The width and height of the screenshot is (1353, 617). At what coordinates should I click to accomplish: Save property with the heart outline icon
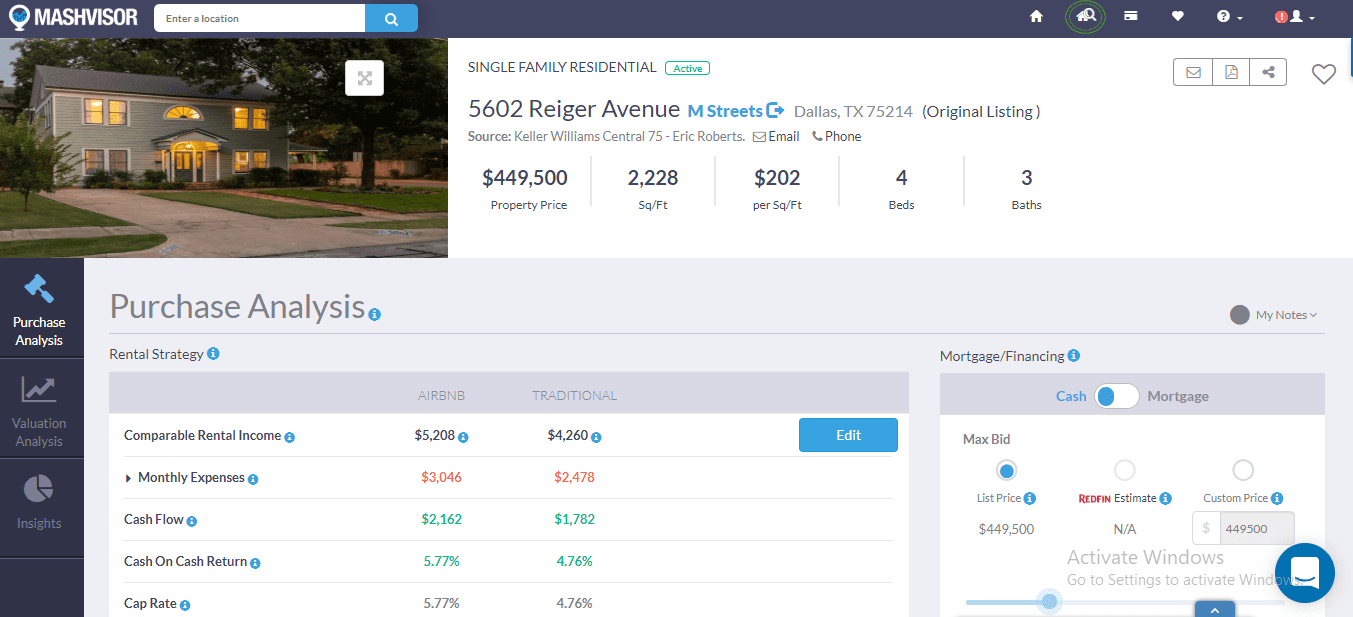click(x=1323, y=74)
